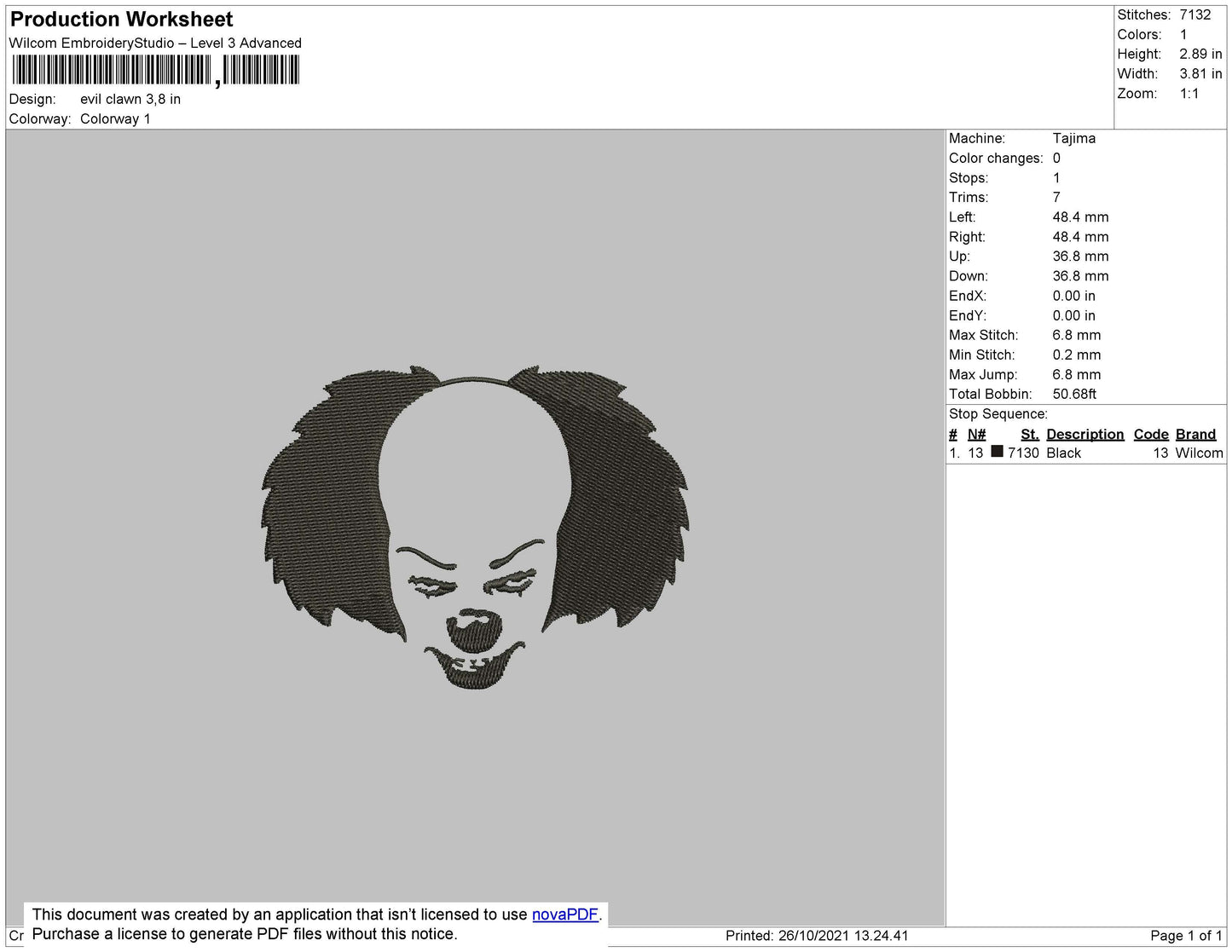Select the Width value '3.81 in'
Screen dimensions: 1232x952
pyautogui.click(x=1200, y=73)
